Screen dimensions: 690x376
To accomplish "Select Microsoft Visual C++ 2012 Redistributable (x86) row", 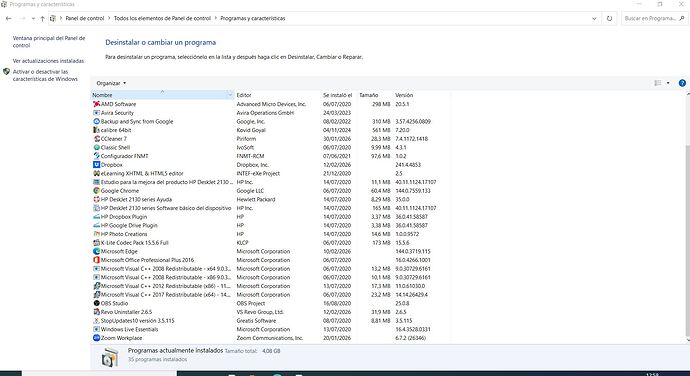I will [271, 286].
